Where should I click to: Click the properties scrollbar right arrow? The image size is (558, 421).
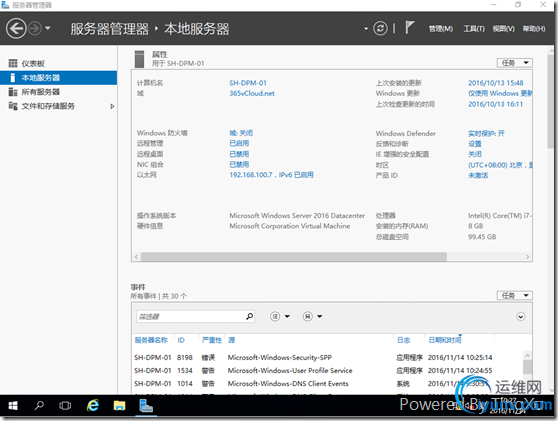point(527,257)
